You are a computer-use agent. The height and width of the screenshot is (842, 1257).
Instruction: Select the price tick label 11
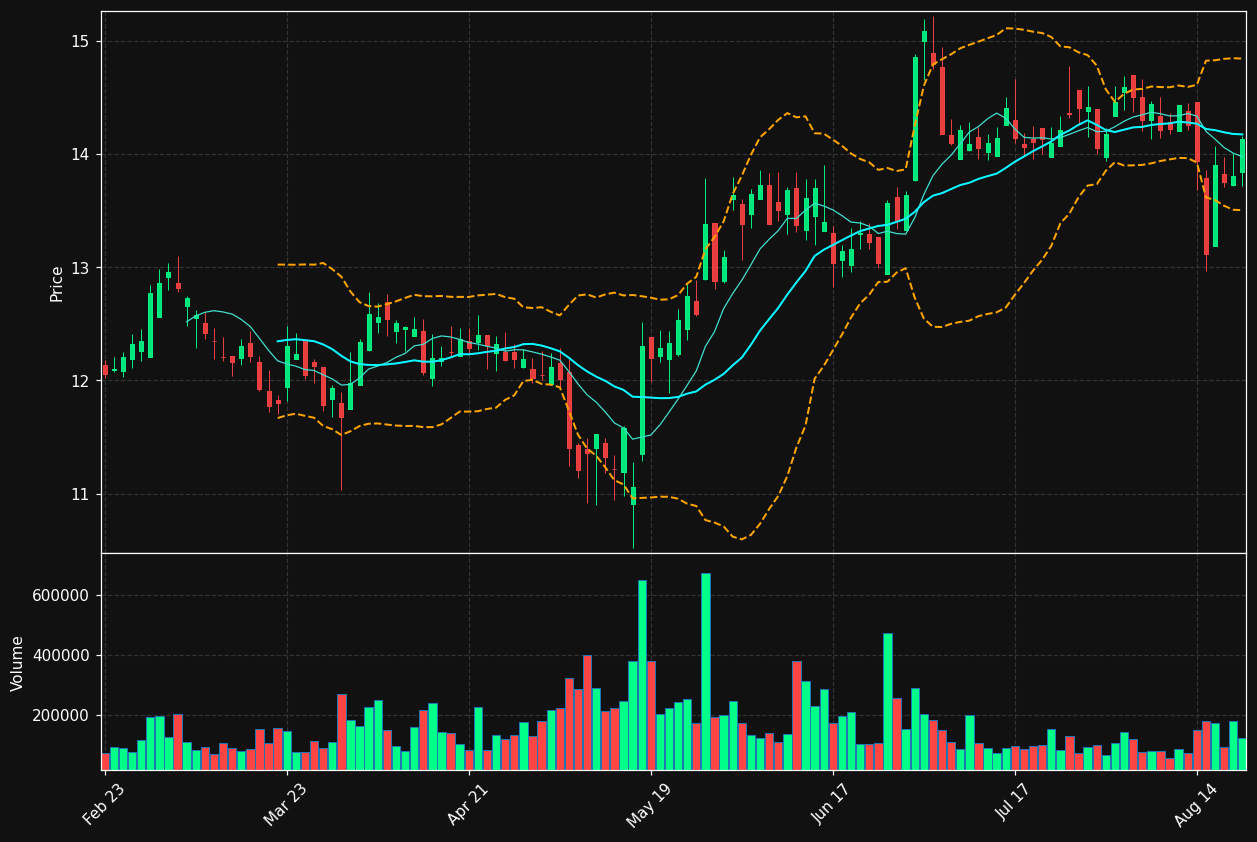click(80, 494)
